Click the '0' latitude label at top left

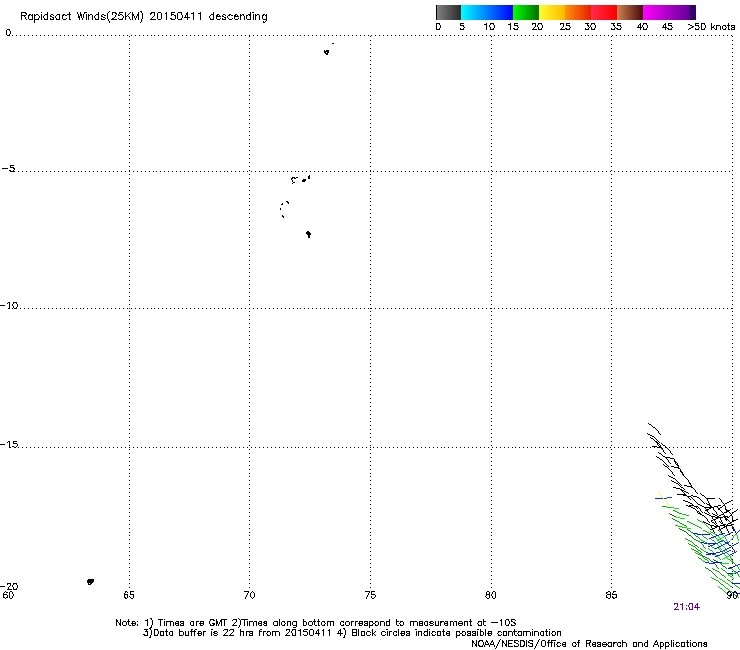pyautogui.click(x=8, y=33)
